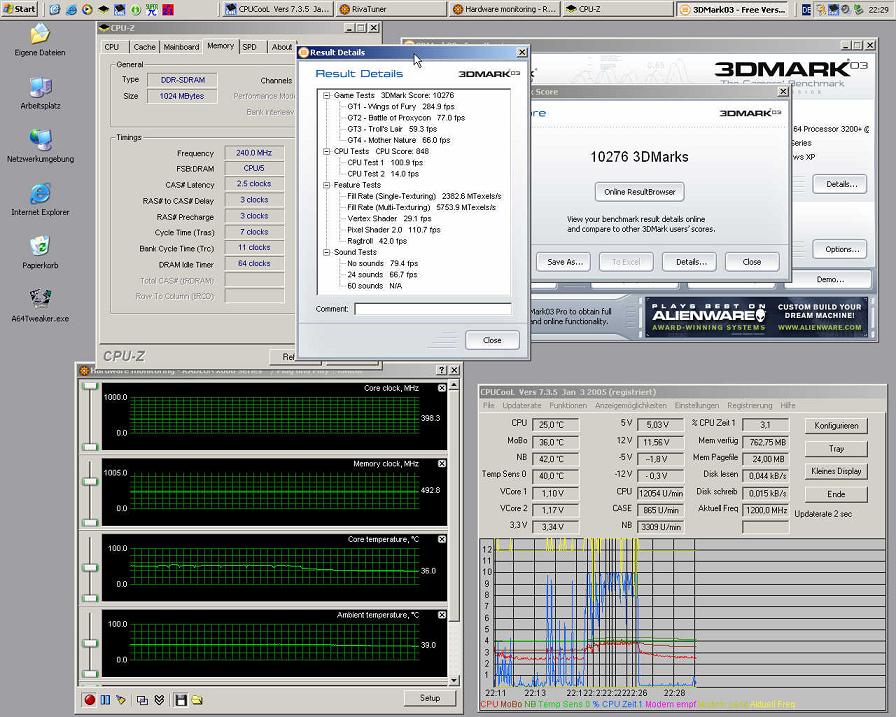Click the CPUCool system tray icon
This screenshot has width=896, height=717.
coord(834,9)
